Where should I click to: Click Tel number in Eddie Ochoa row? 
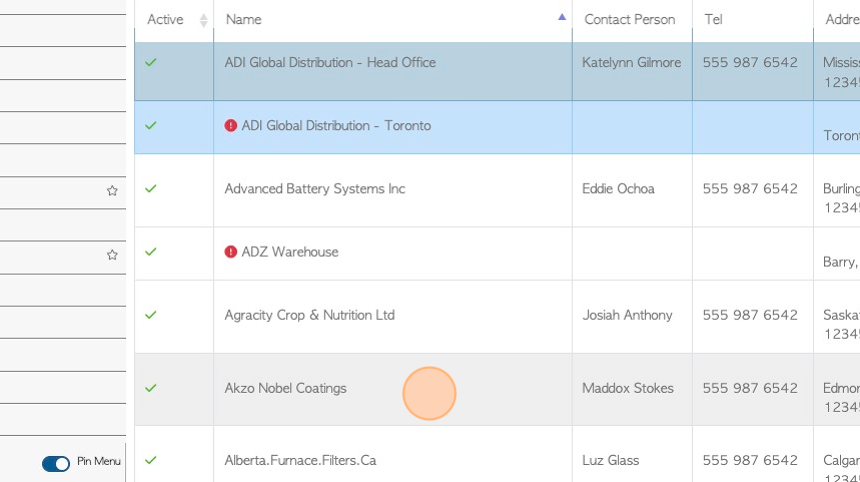coord(750,189)
